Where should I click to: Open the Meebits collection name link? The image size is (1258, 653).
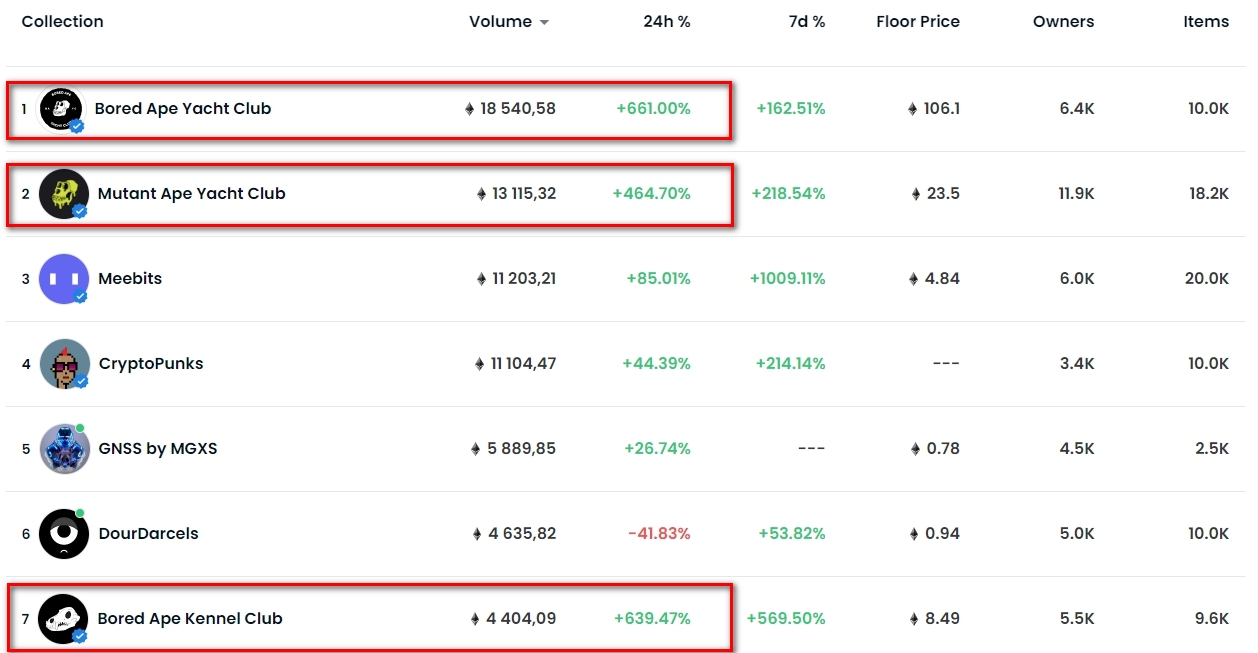(130, 278)
